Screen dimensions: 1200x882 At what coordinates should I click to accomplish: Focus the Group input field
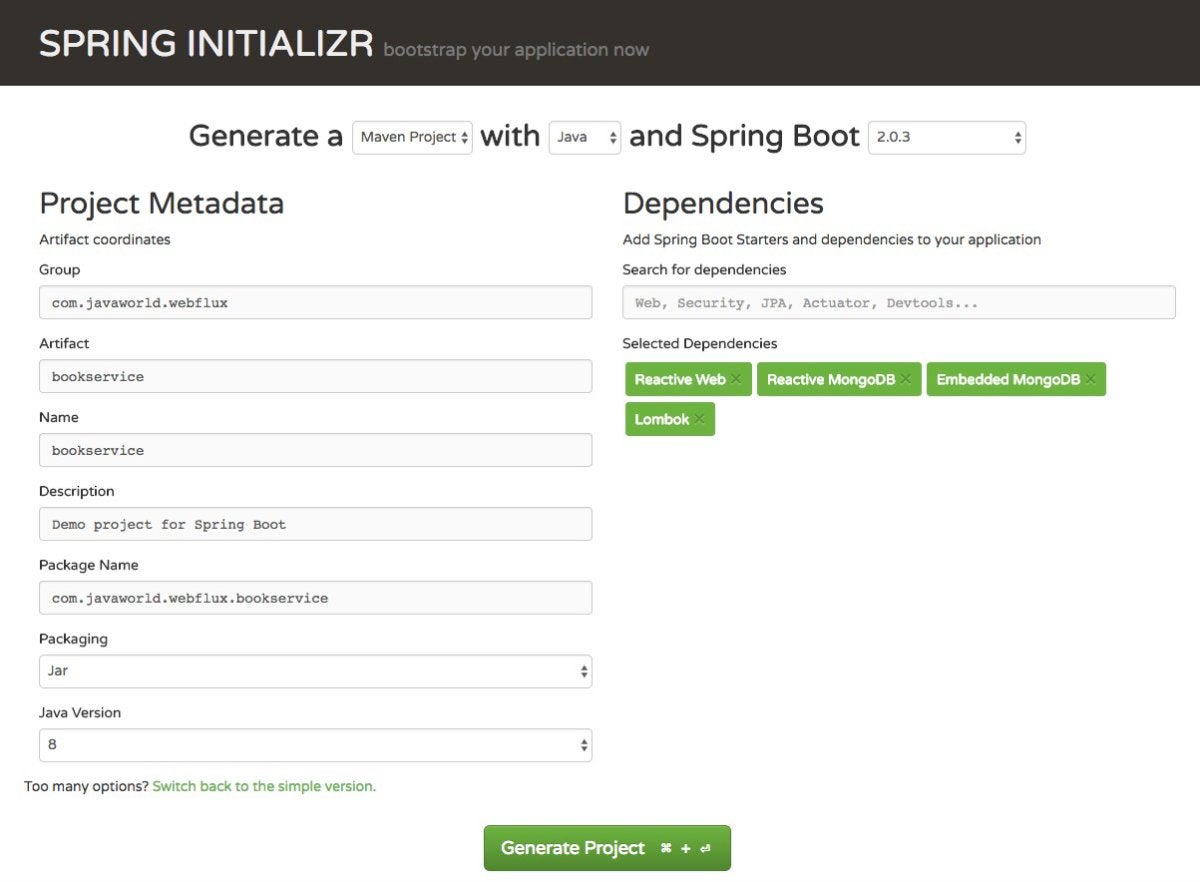click(x=315, y=302)
